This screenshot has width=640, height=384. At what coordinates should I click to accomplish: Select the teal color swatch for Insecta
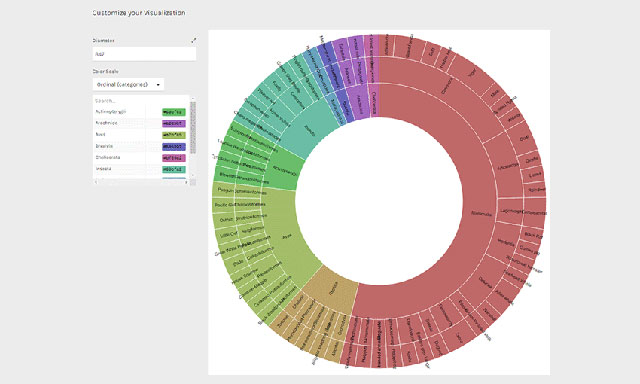[174, 169]
